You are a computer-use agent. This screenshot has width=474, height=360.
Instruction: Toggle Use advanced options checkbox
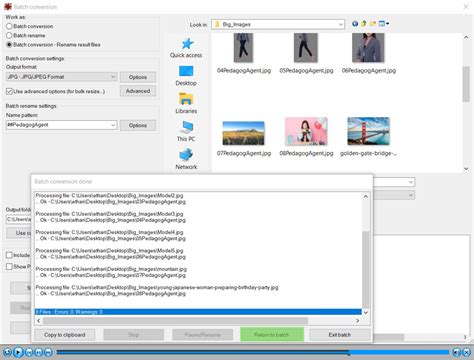click(x=9, y=91)
